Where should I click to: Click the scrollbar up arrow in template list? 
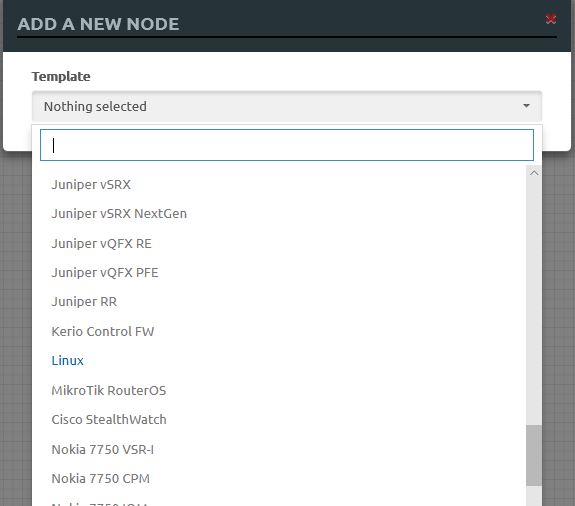pos(534,173)
